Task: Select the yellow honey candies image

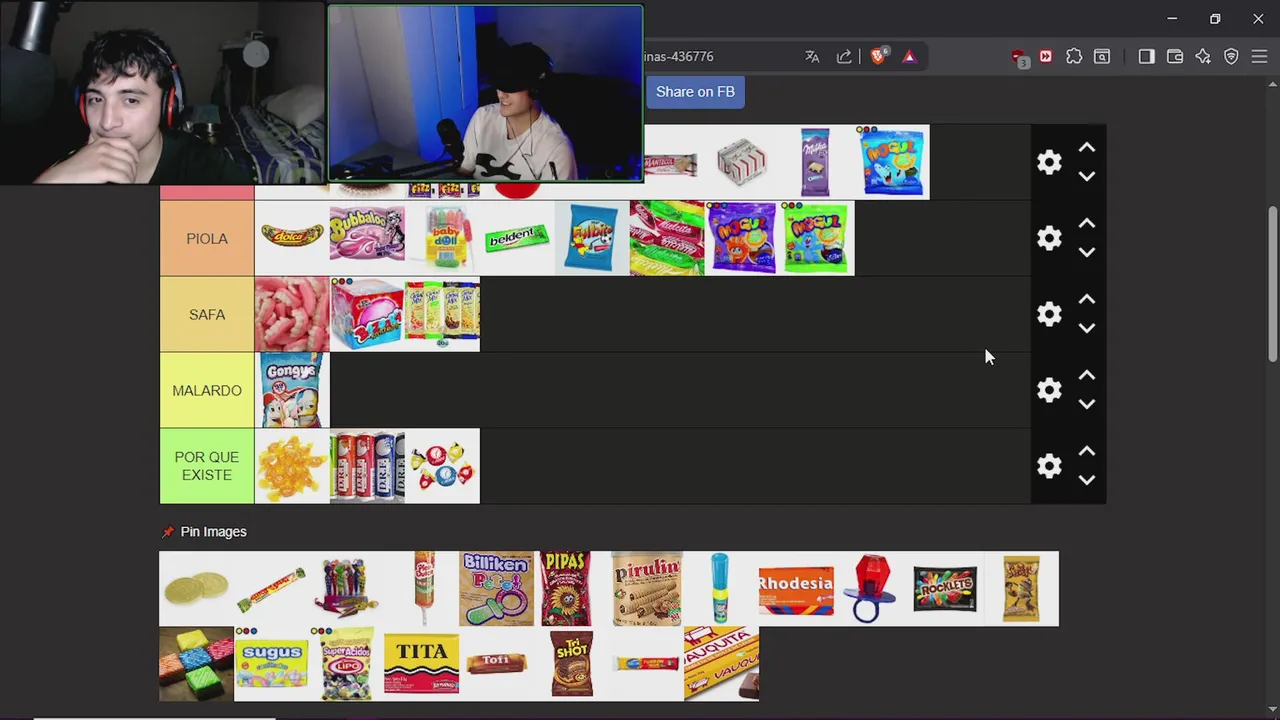Action: point(292,466)
